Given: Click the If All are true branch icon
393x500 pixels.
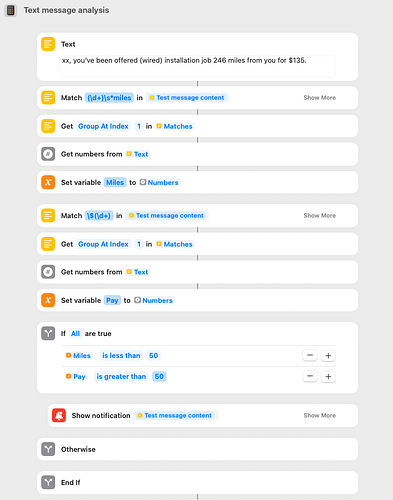Looking at the screenshot, I should [x=48, y=333].
